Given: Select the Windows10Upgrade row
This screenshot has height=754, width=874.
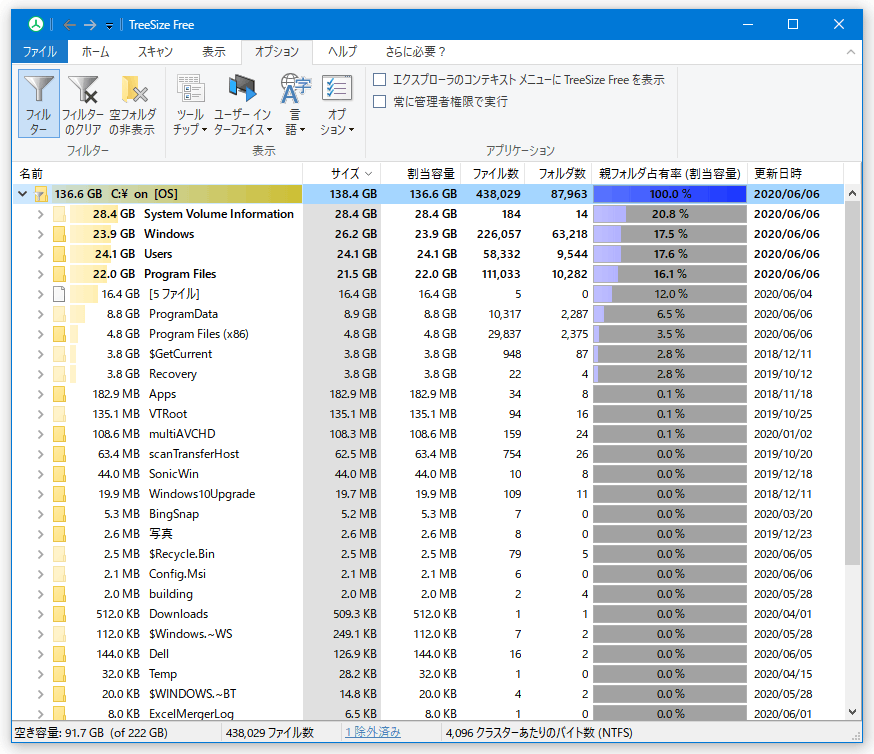Looking at the screenshot, I should coord(427,494).
